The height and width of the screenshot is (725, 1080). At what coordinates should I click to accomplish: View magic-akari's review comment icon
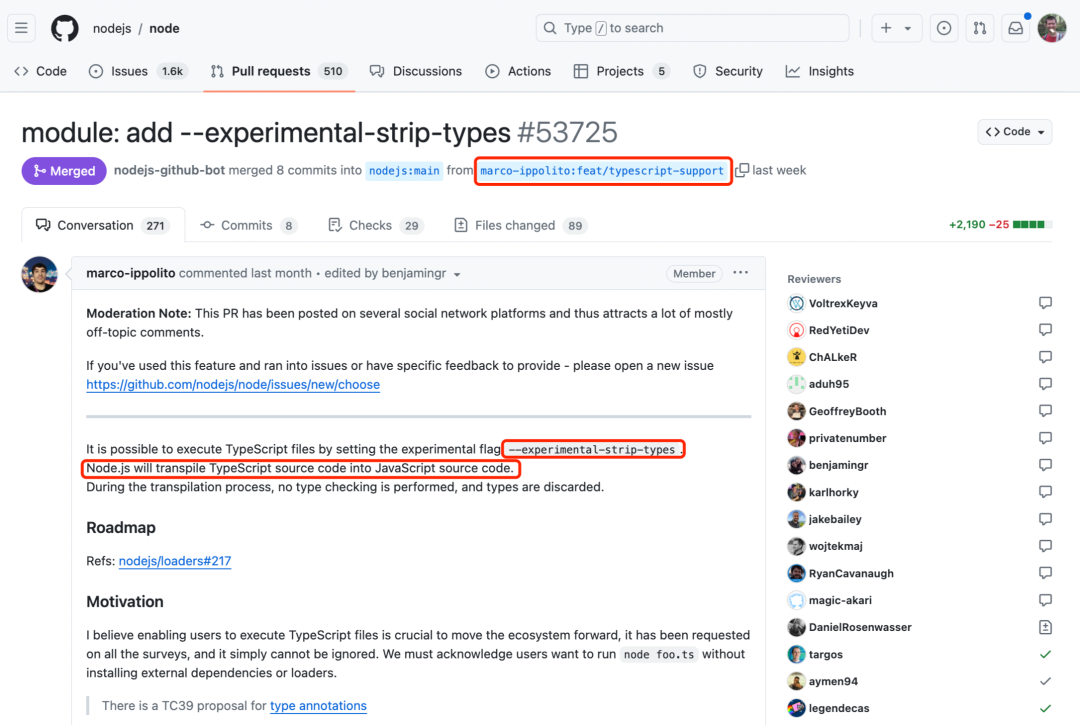(x=1045, y=600)
